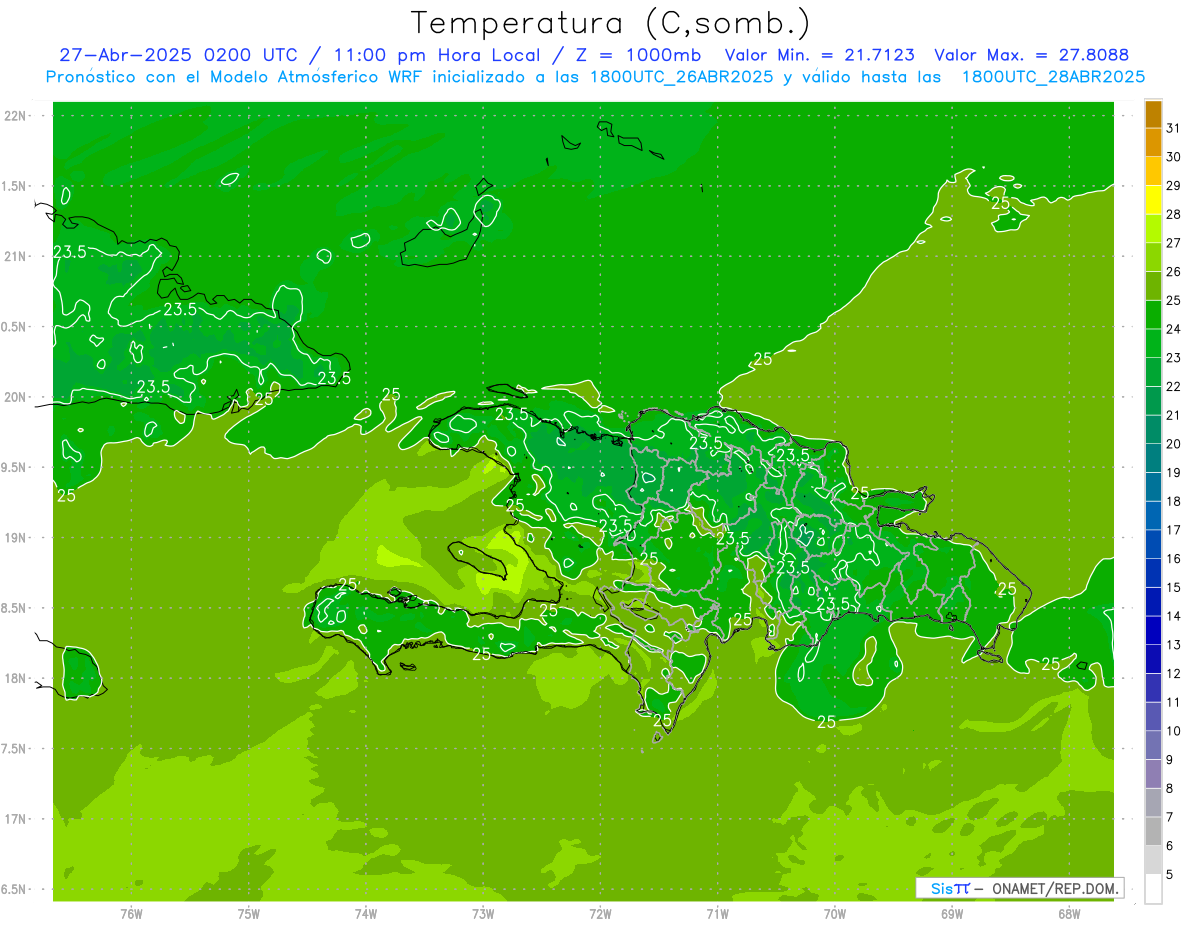Click the "71W" longitude label
This screenshot has height=927, width=1200.
click(x=718, y=914)
